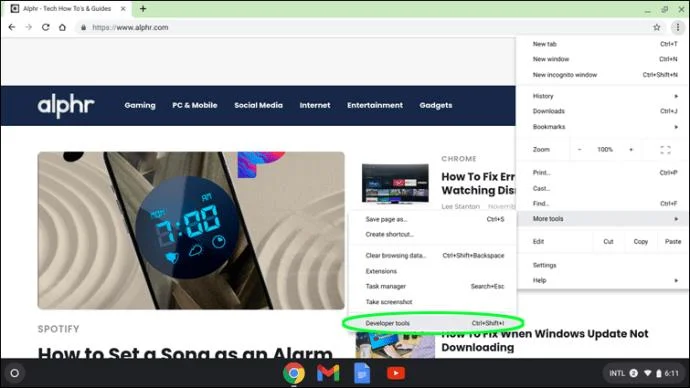
Task: Click the 6:11 clock in status tray
Action: pyautogui.click(x=672, y=373)
